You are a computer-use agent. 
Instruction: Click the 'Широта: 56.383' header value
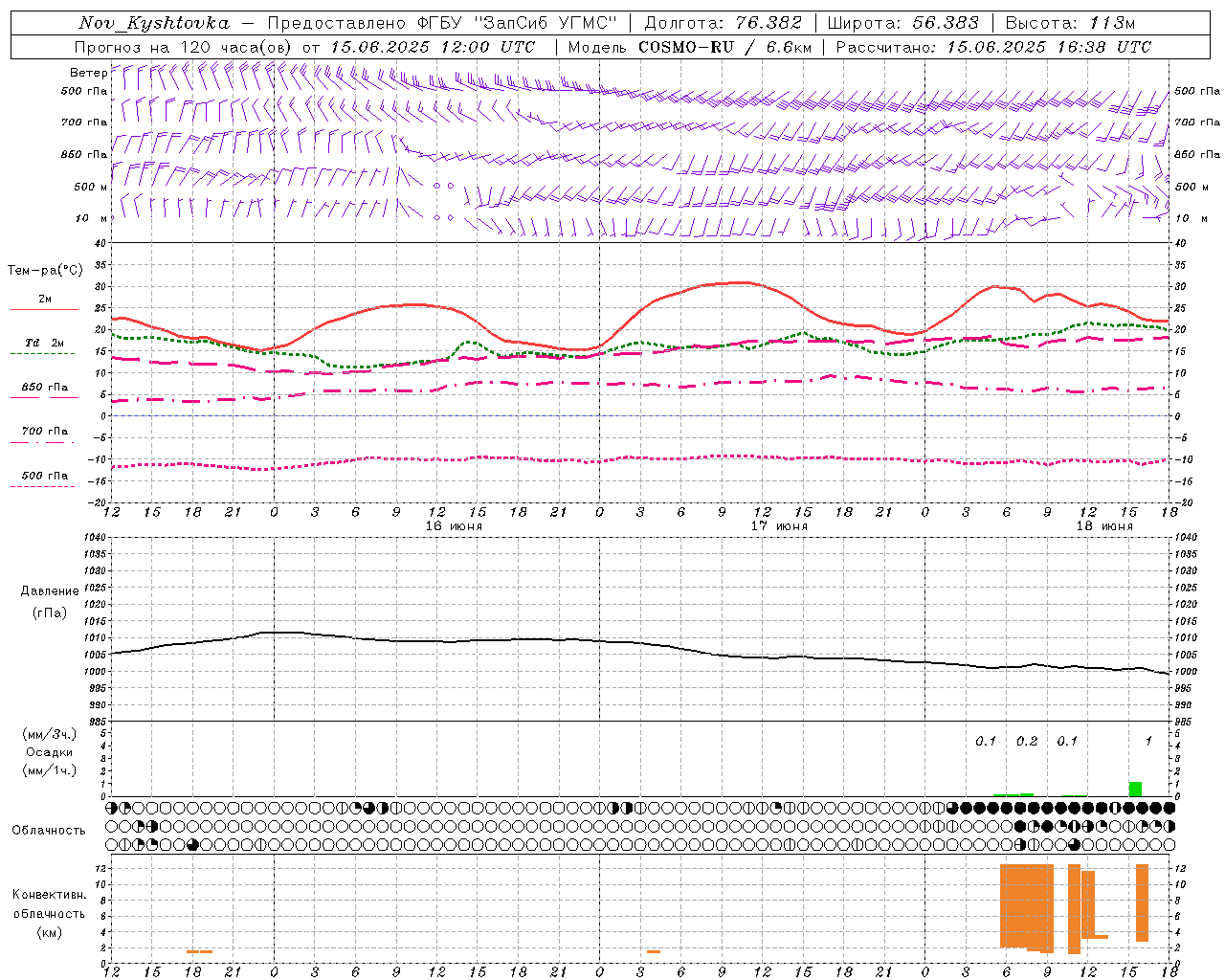[902, 23]
